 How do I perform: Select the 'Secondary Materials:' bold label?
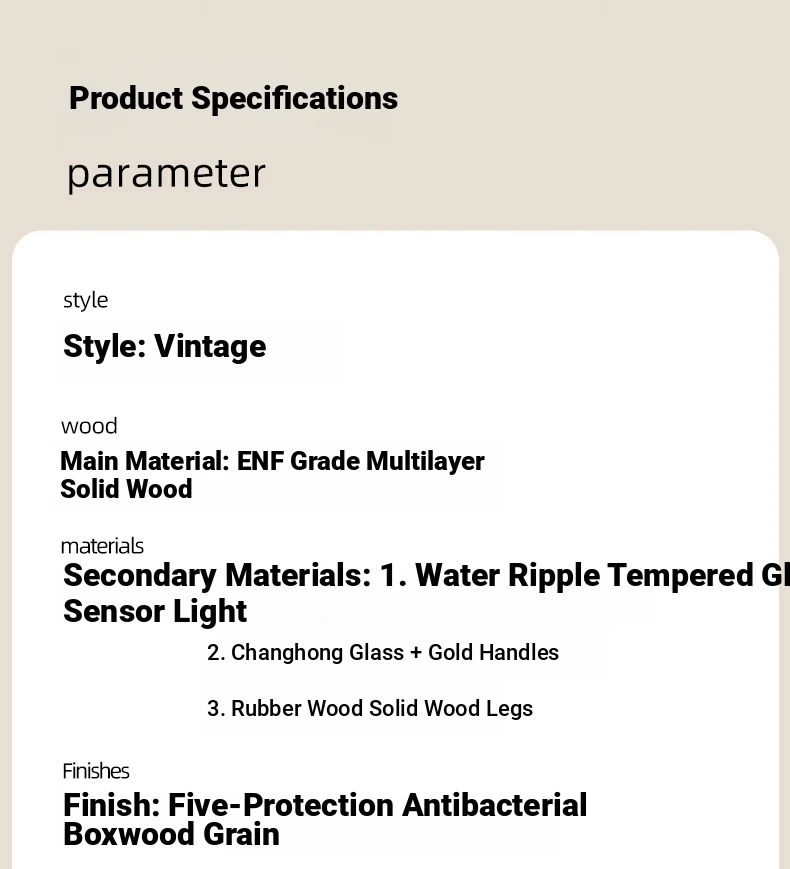(216, 575)
